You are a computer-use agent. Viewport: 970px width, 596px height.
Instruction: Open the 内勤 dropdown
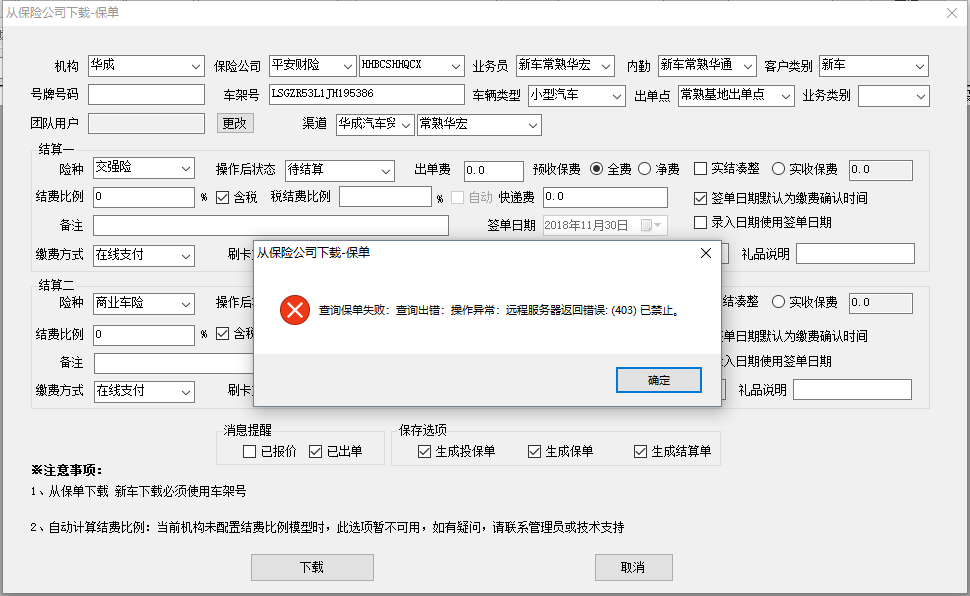(707, 66)
